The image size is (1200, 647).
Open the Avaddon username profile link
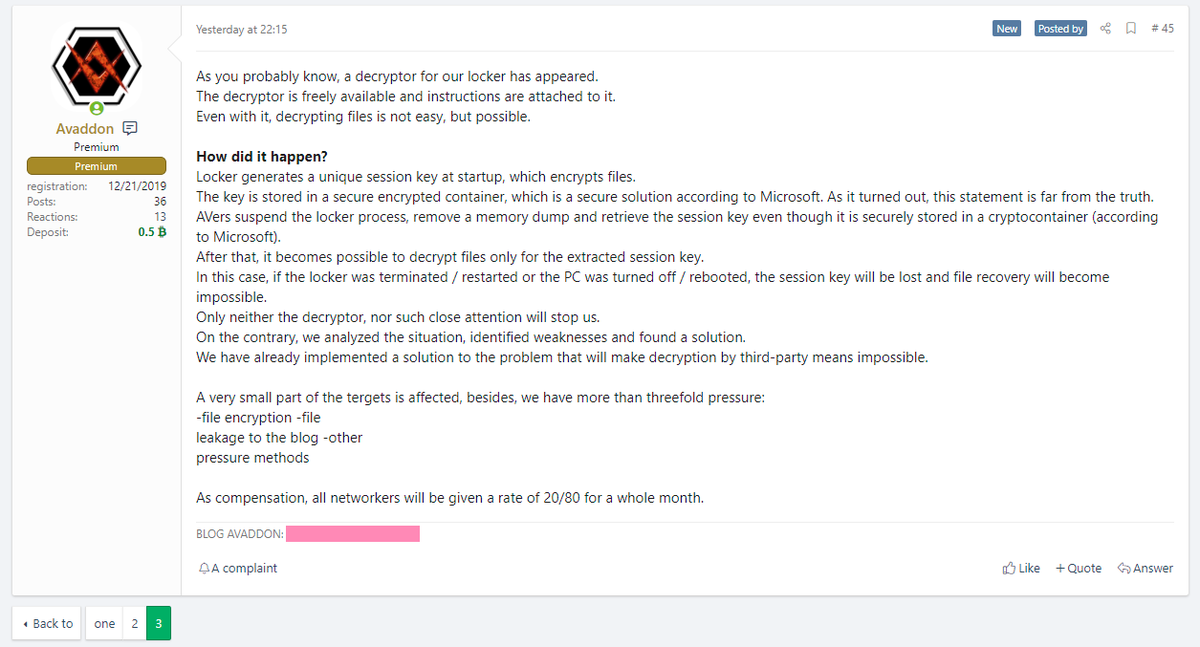coord(84,129)
